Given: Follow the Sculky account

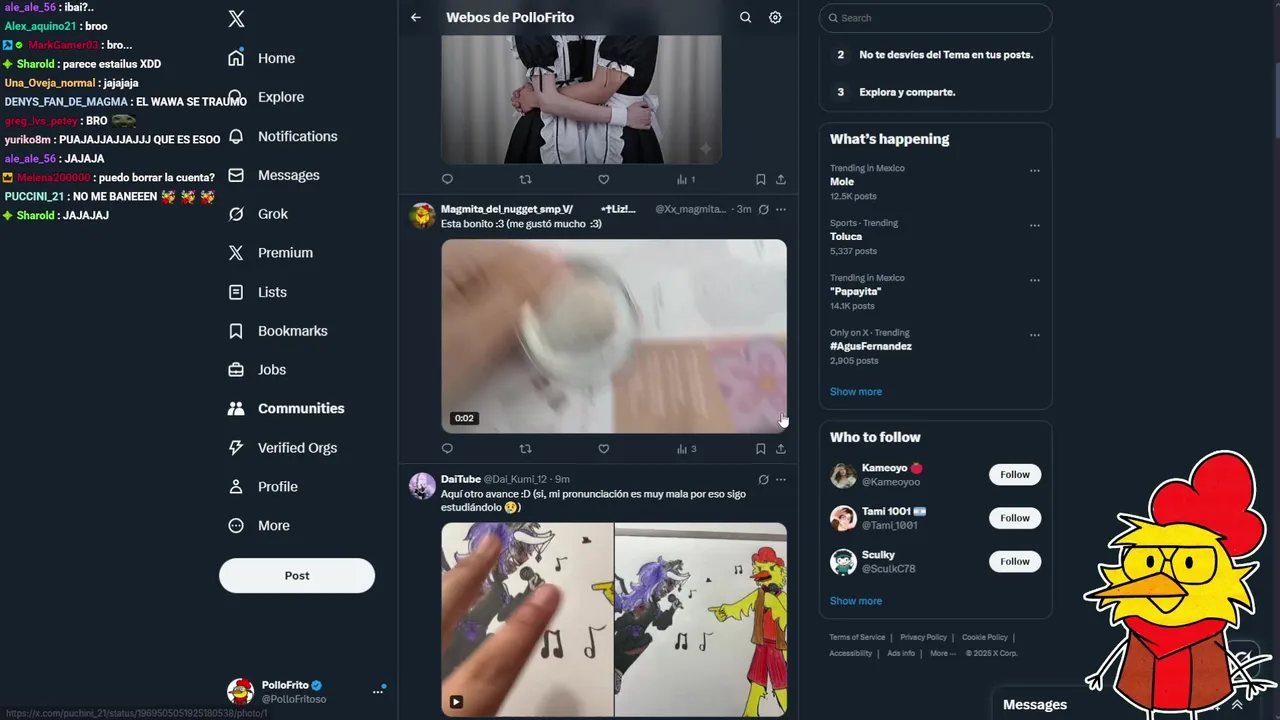Looking at the screenshot, I should (x=1015, y=561).
